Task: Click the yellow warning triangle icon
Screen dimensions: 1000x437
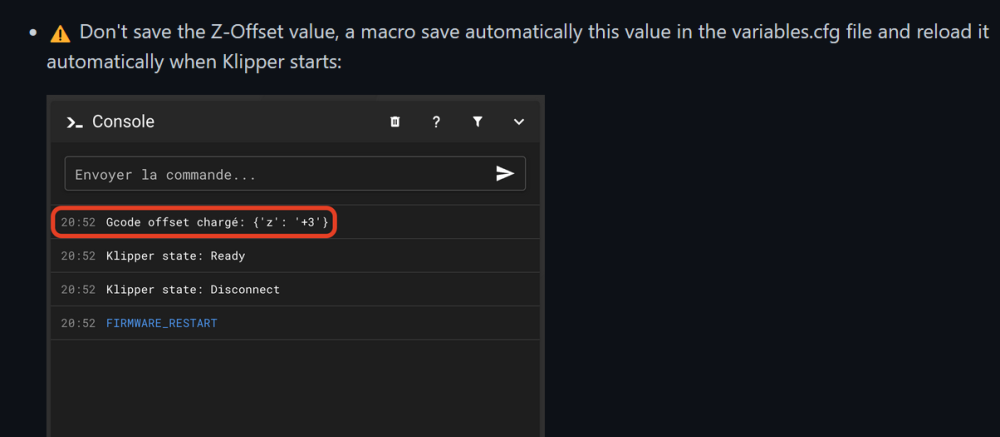Action: pyautogui.click(x=61, y=33)
